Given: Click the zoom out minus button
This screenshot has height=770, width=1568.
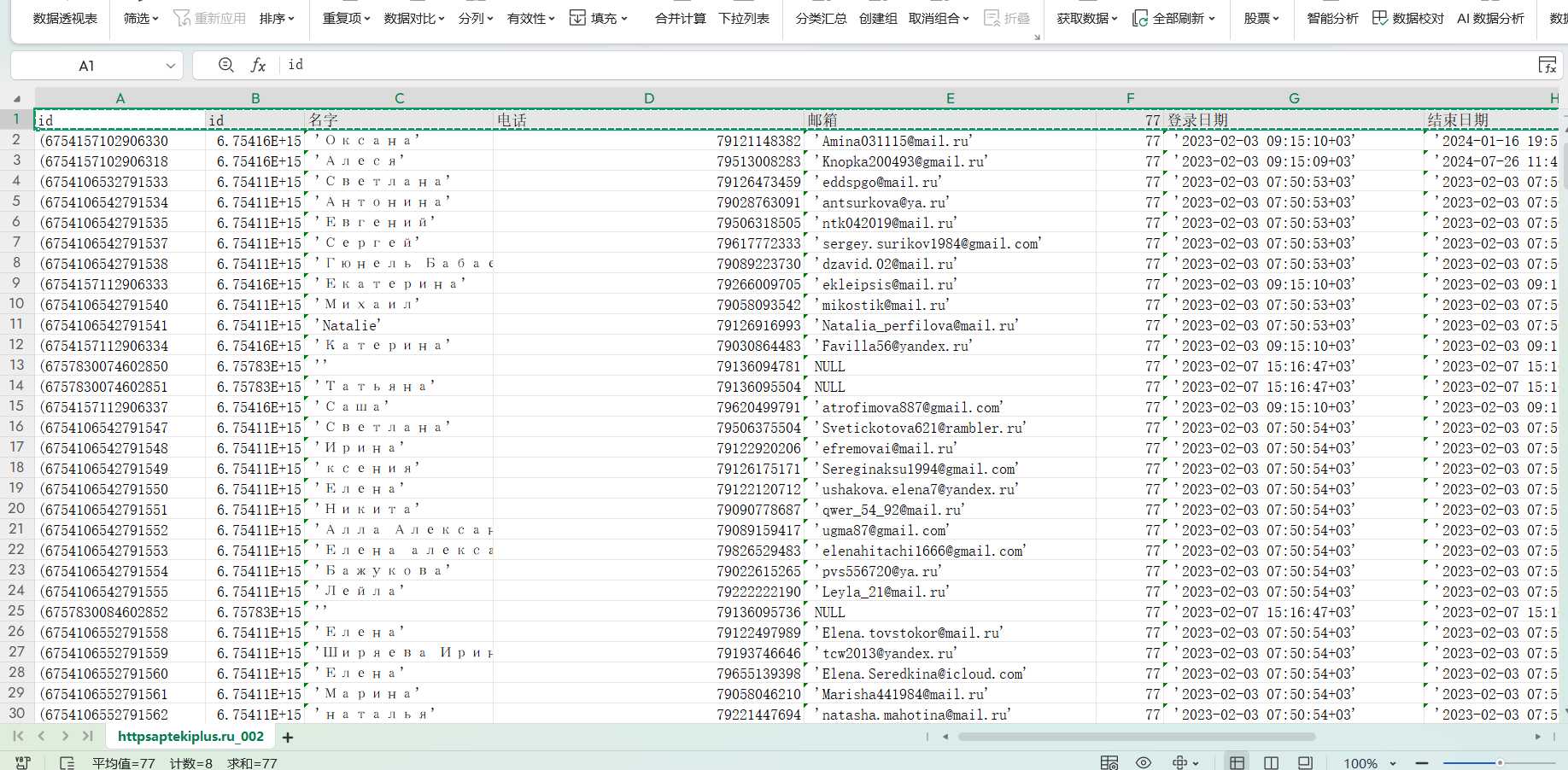Looking at the screenshot, I should pyautogui.click(x=1422, y=762).
